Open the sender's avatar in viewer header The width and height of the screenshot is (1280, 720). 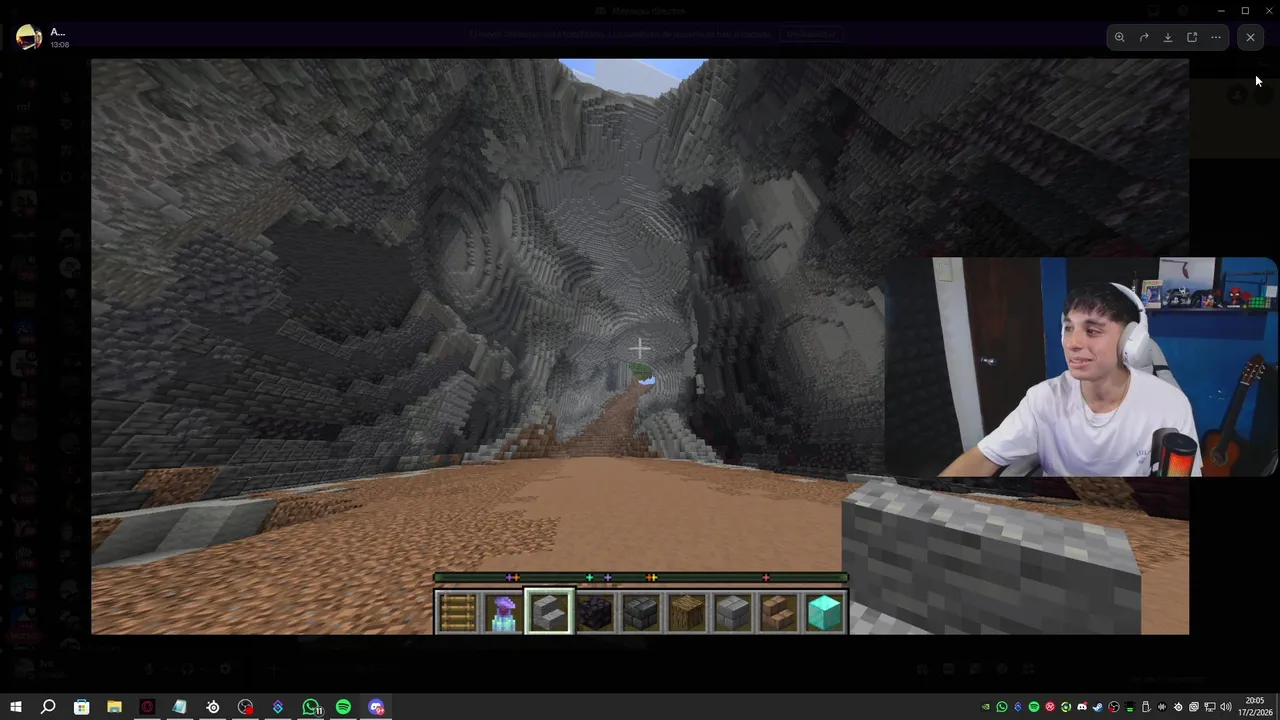pos(29,38)
